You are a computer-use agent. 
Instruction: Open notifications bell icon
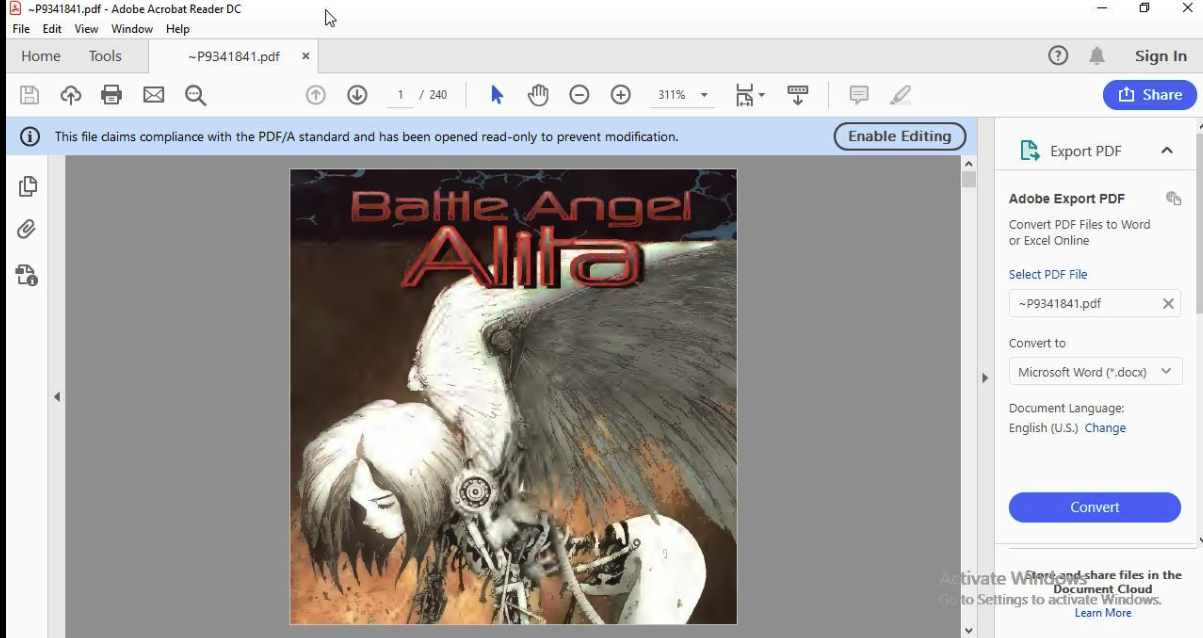(x=1097, y=56)
